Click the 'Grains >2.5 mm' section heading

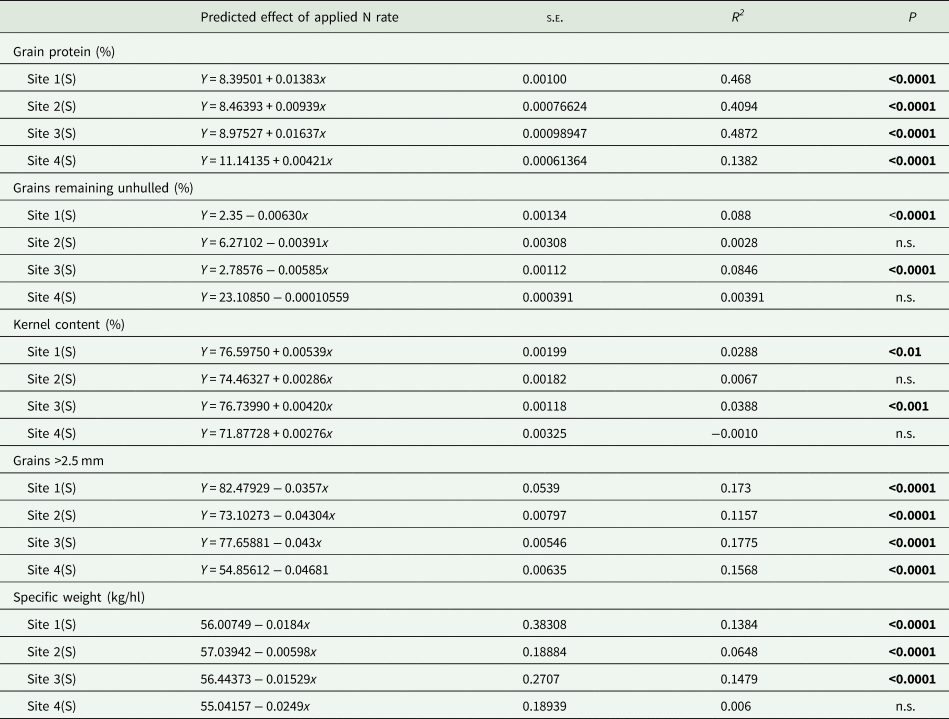(61, 461)
